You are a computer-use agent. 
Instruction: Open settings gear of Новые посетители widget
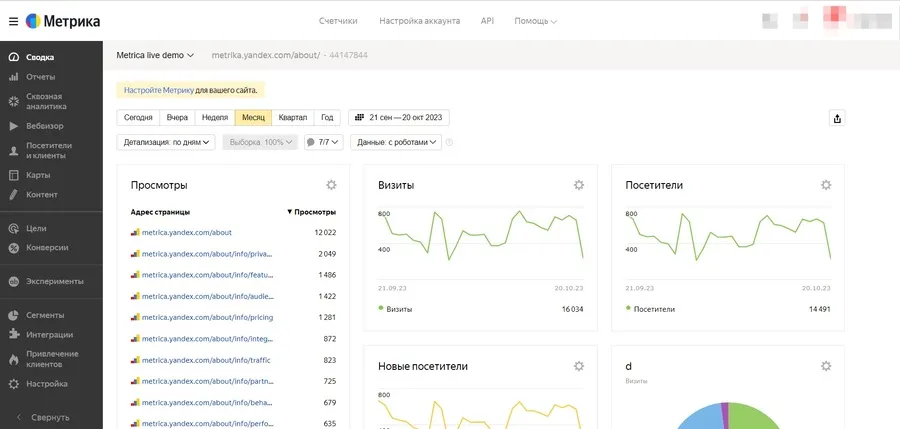[x=578, y=366]
